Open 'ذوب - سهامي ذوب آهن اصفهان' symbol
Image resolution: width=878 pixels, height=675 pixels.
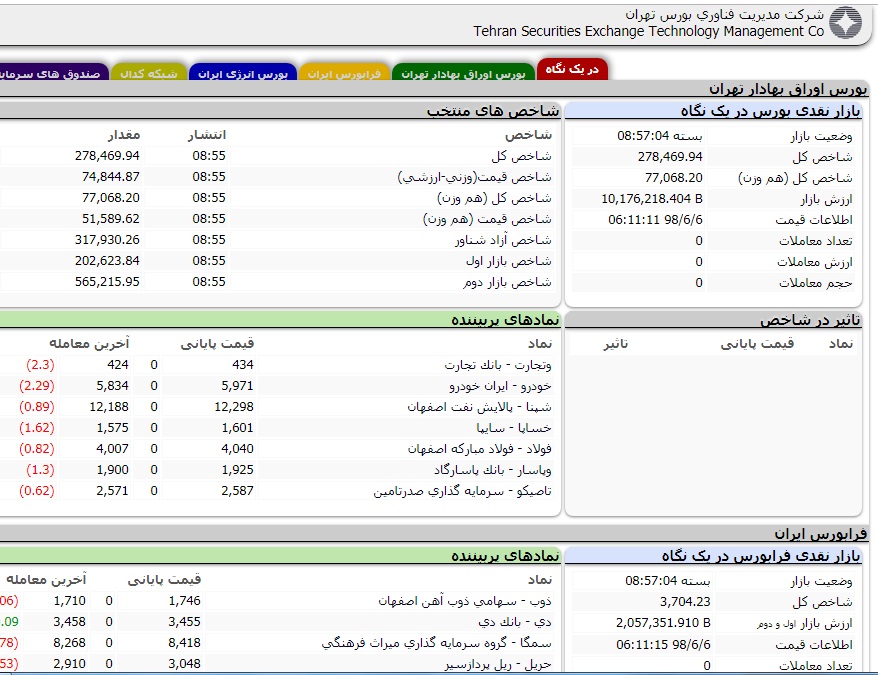tap(465, 601)
